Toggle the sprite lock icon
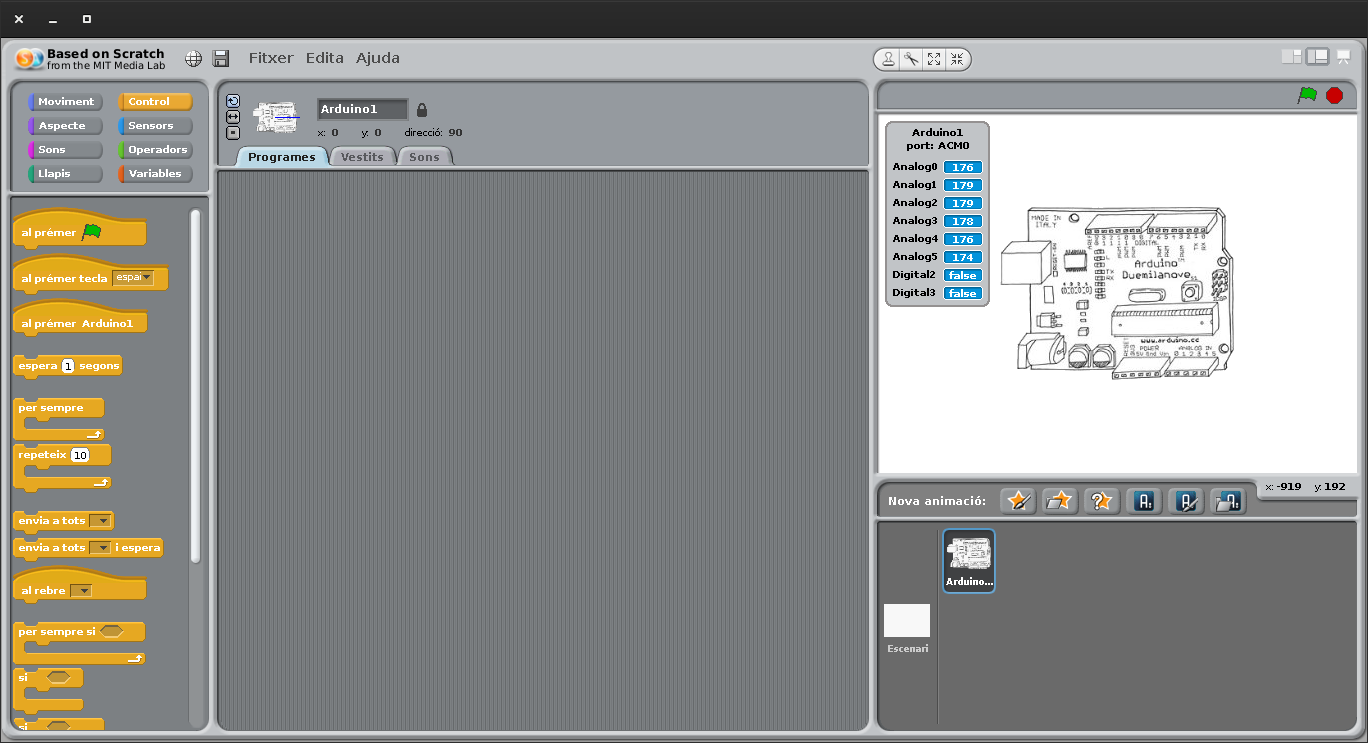The image size is (1368, 743). (422, 110)
